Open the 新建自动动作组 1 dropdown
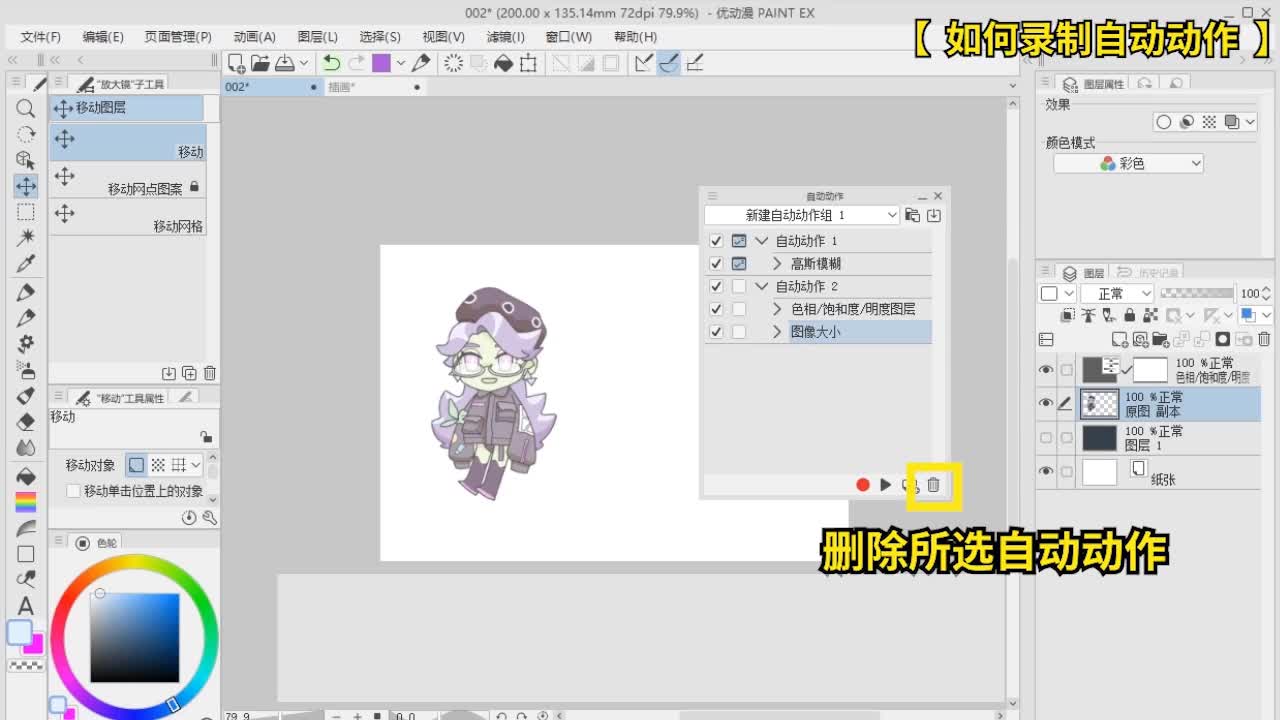 [802, 215]
